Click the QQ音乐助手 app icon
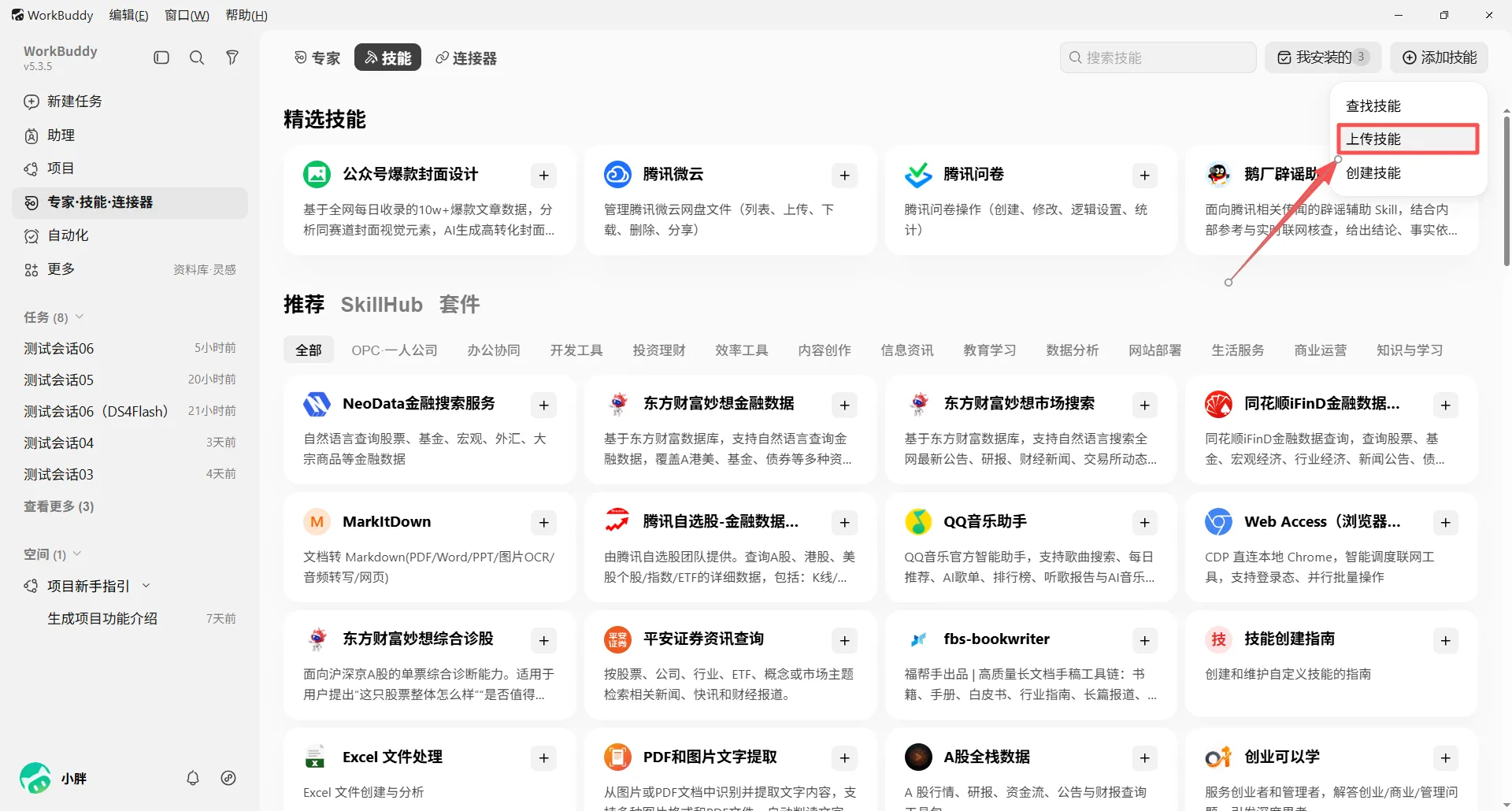The image size is (1512, 811). [x=918, y=521]
